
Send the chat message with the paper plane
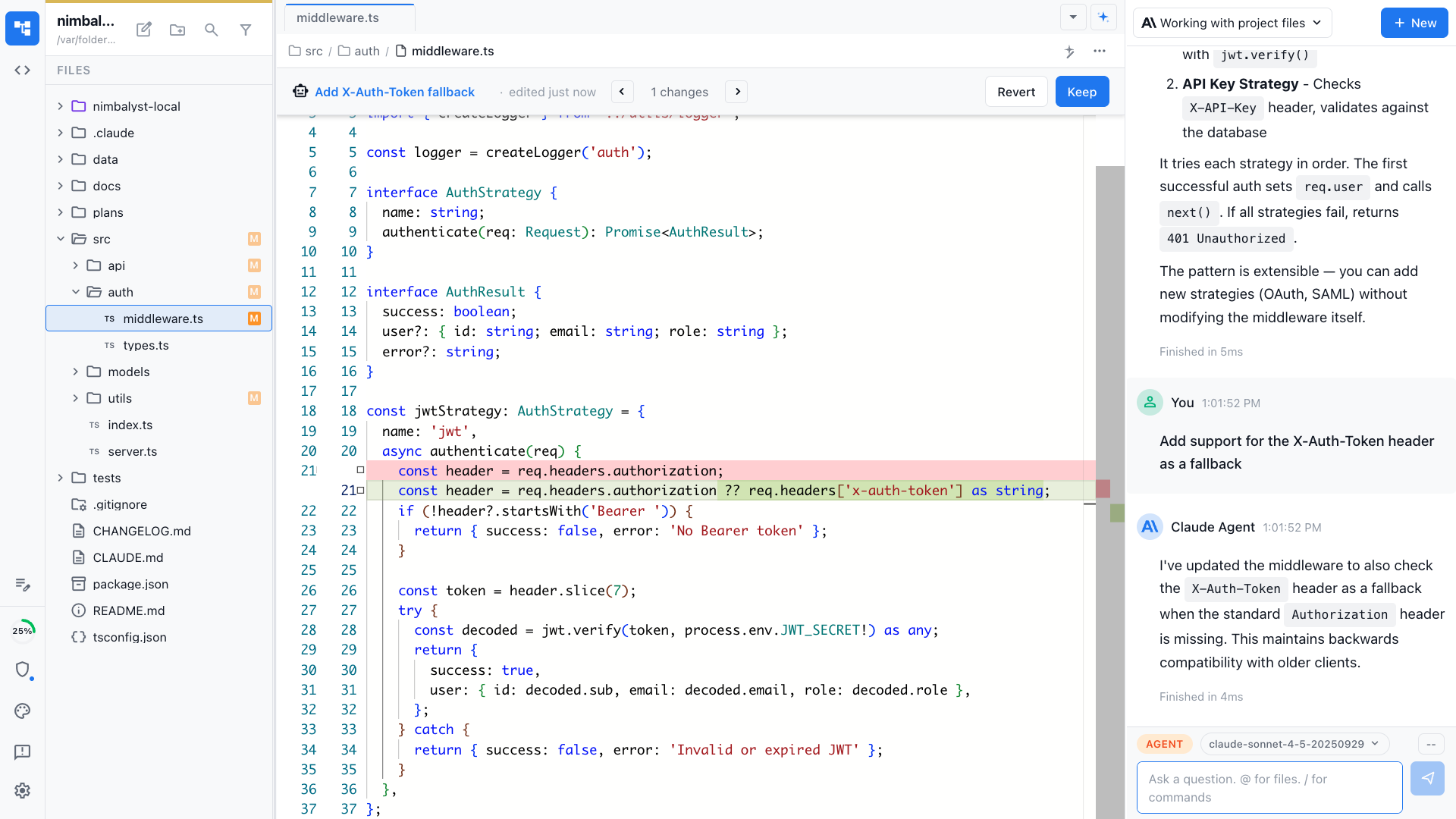(x=1427, y=778)
